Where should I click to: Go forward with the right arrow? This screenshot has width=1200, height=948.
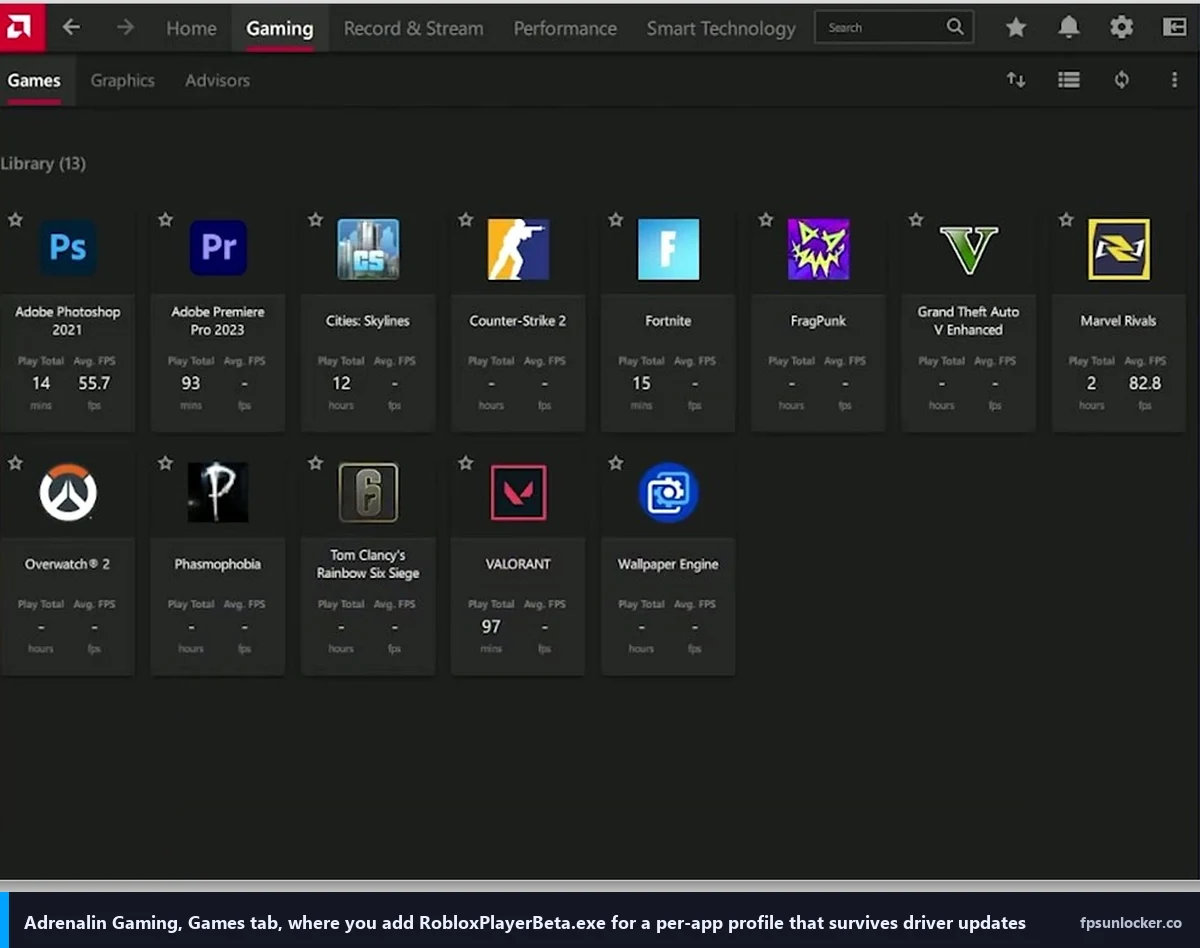[125, 27]
